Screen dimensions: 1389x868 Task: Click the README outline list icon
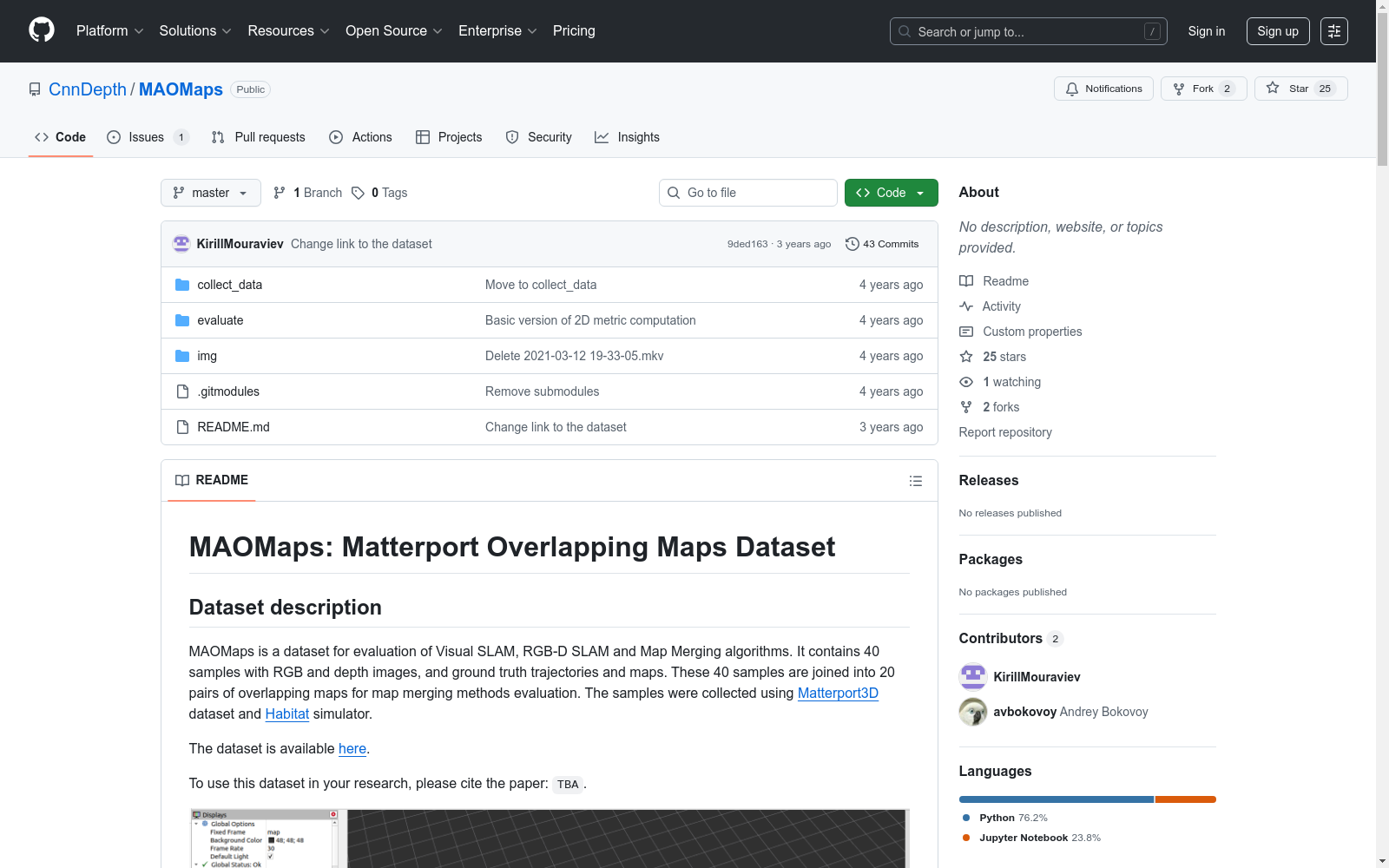[x=916, y=481]
